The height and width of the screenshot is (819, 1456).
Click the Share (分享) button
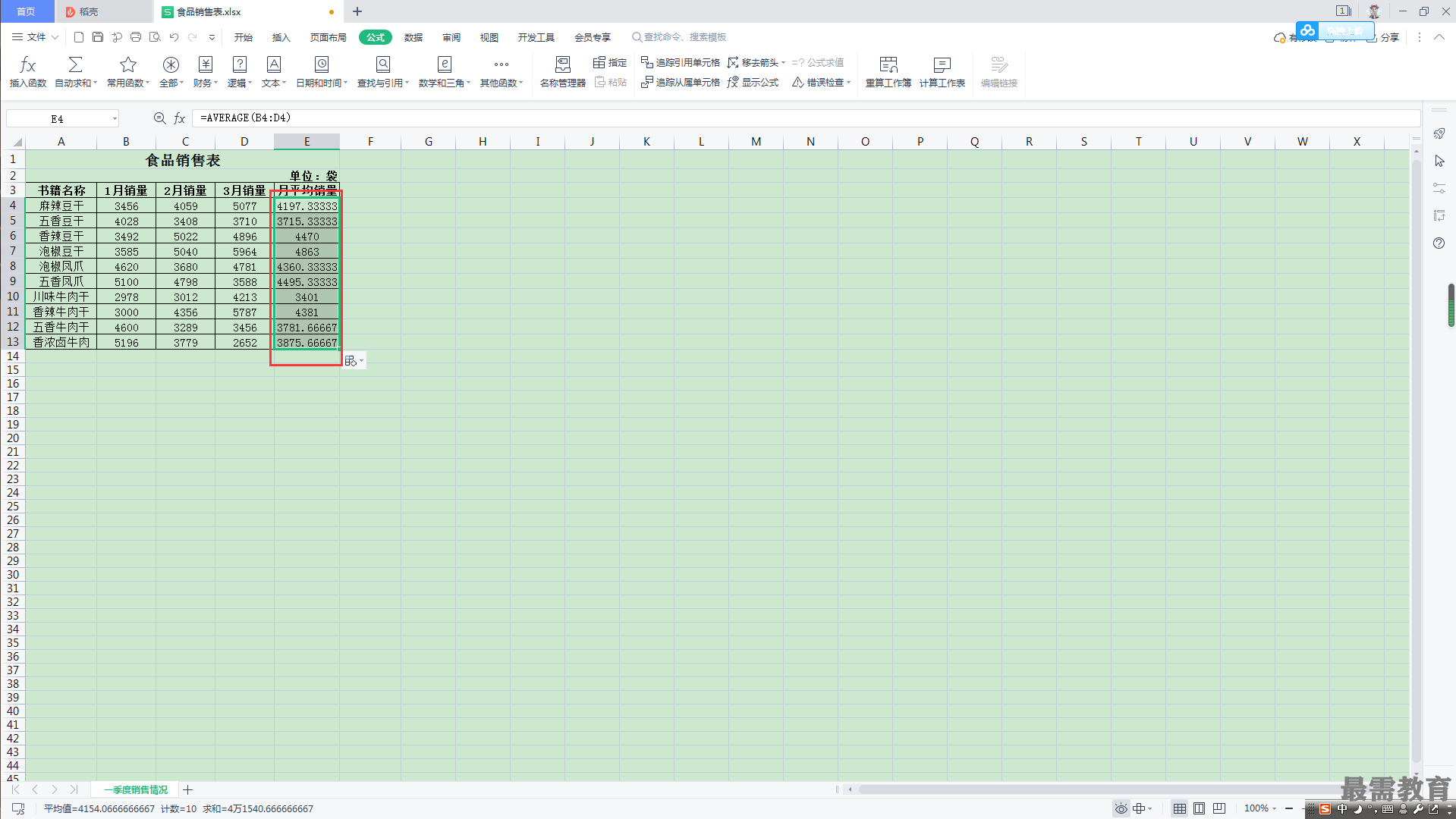pos(1383,37)
